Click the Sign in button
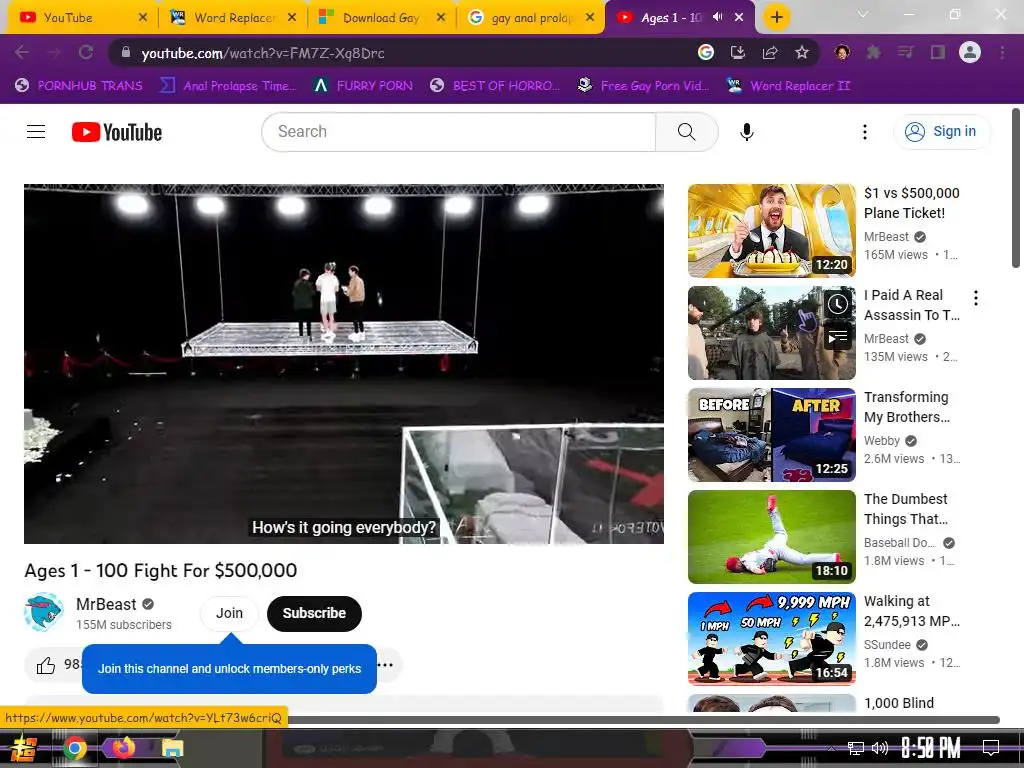1024x768 pixels. pos(941,132)
